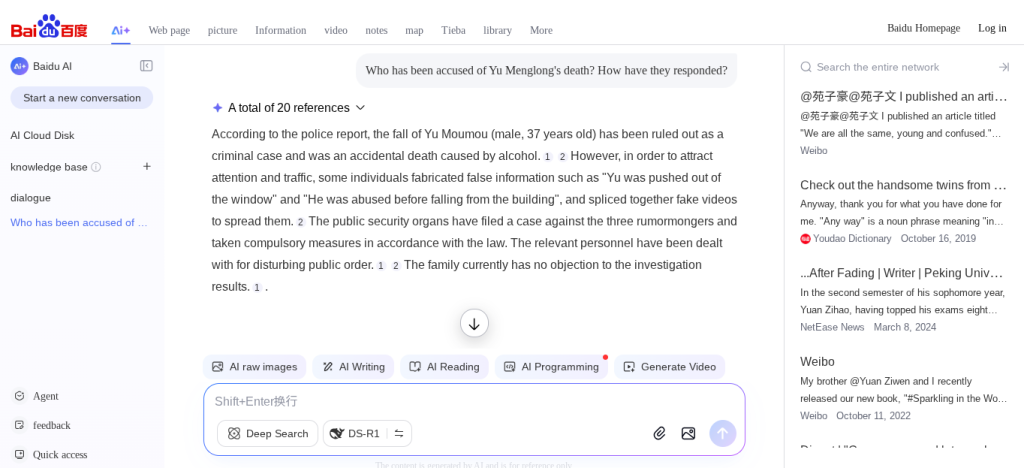The image size is (1024, 468).
Task: Open the Baidu logo homepage
Action: (x=49, y=27)
